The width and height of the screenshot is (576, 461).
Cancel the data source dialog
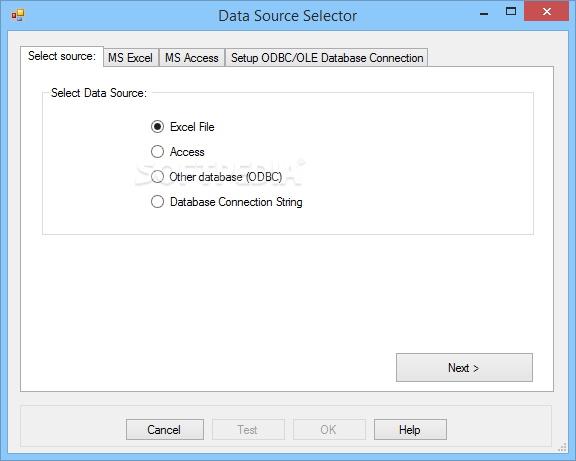(165, 429)
